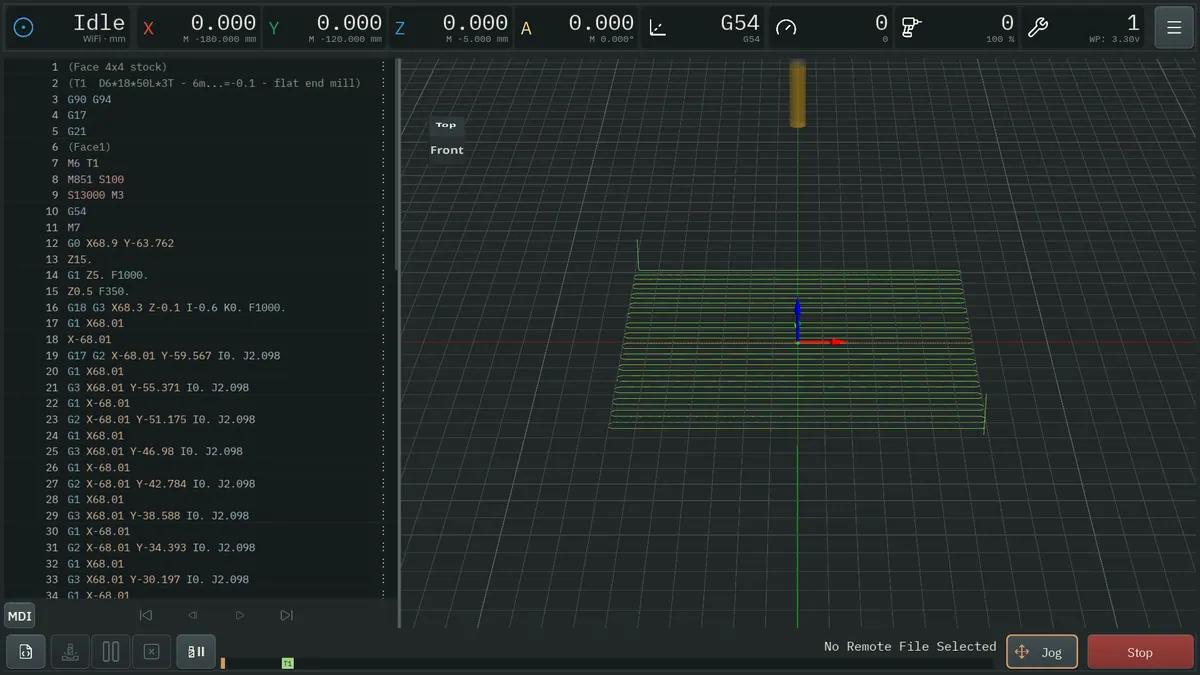
Task: Click the orange progress position marker
Action: click(x=223, y=663)
